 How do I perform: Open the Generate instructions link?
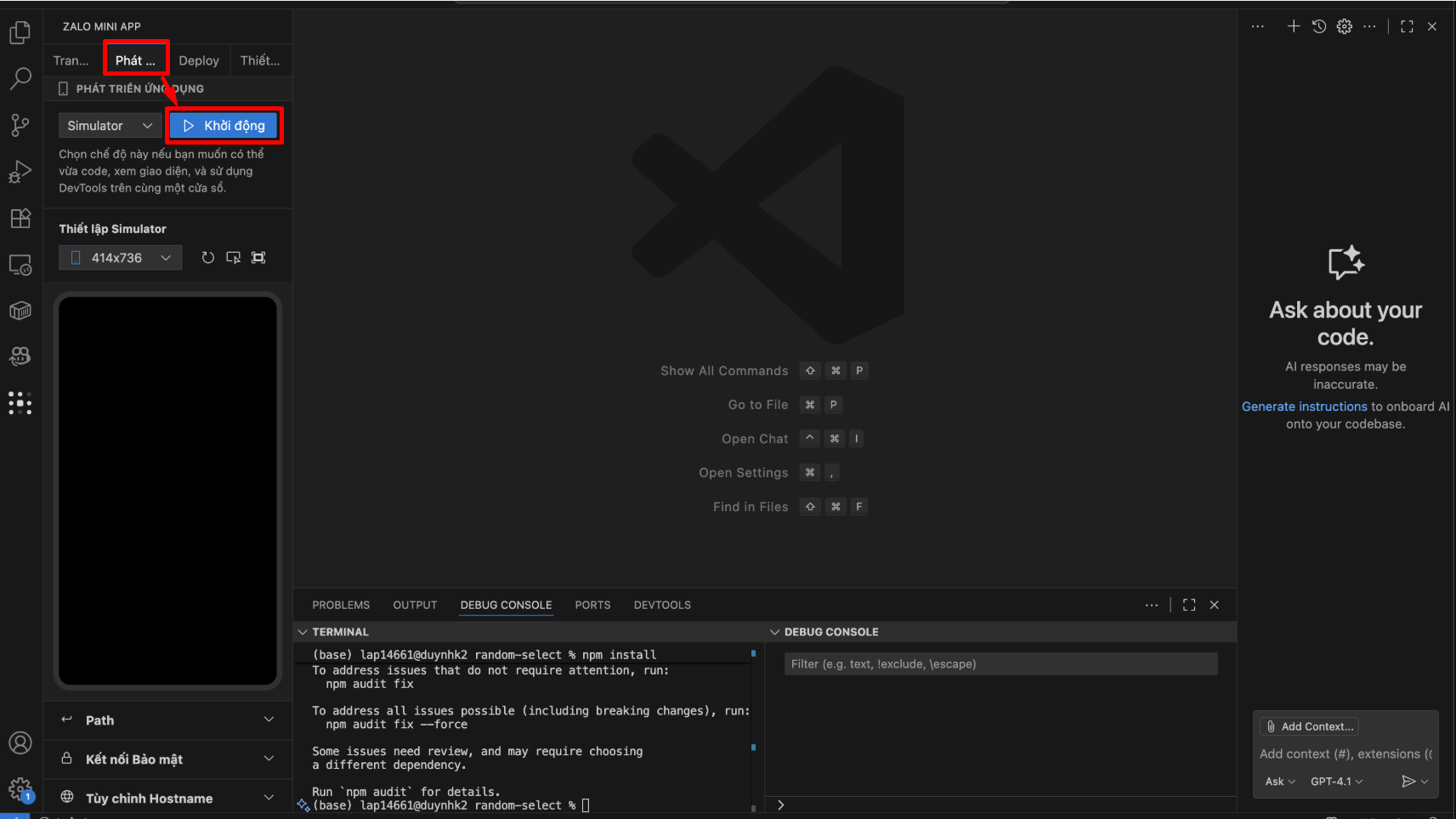(x=1304, y=407)
